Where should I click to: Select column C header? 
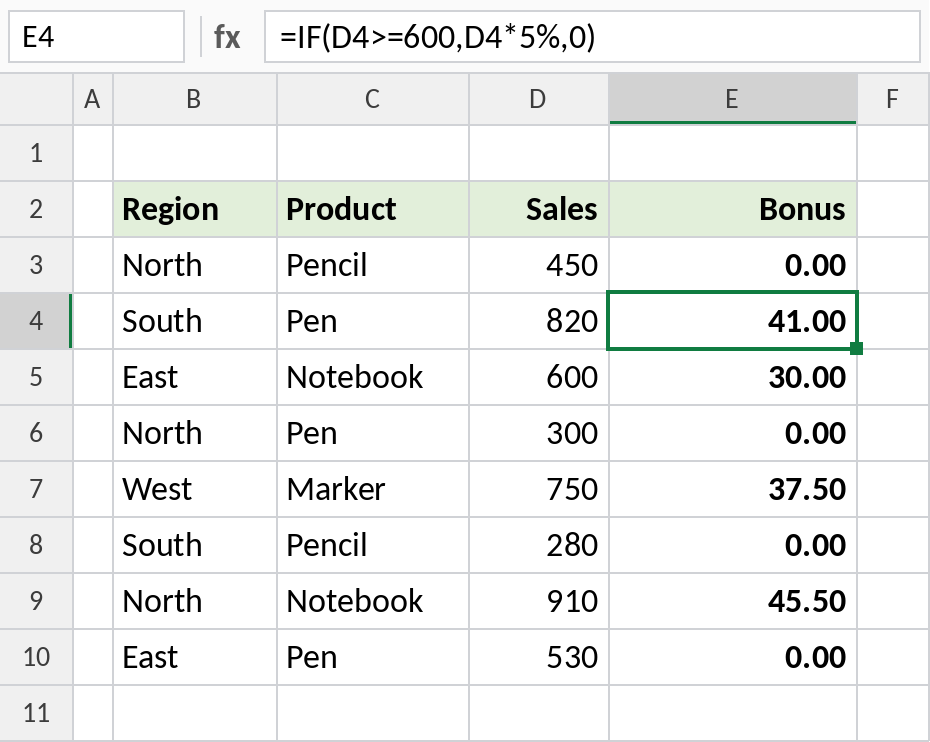(x=372, y=99)
